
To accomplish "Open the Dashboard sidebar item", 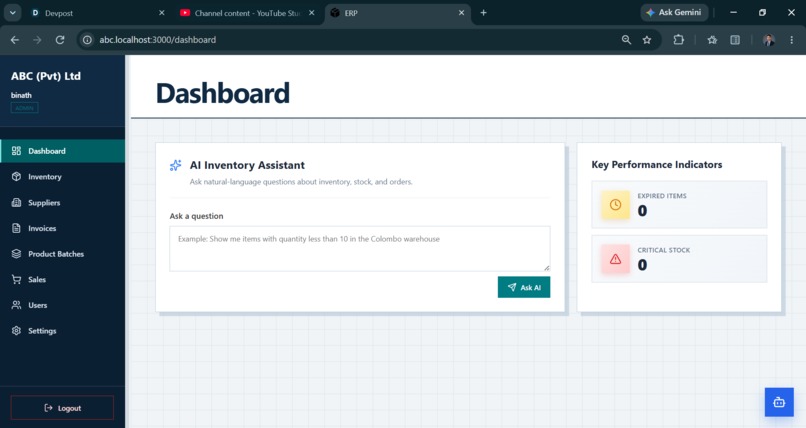I will [x=62, y=151].
